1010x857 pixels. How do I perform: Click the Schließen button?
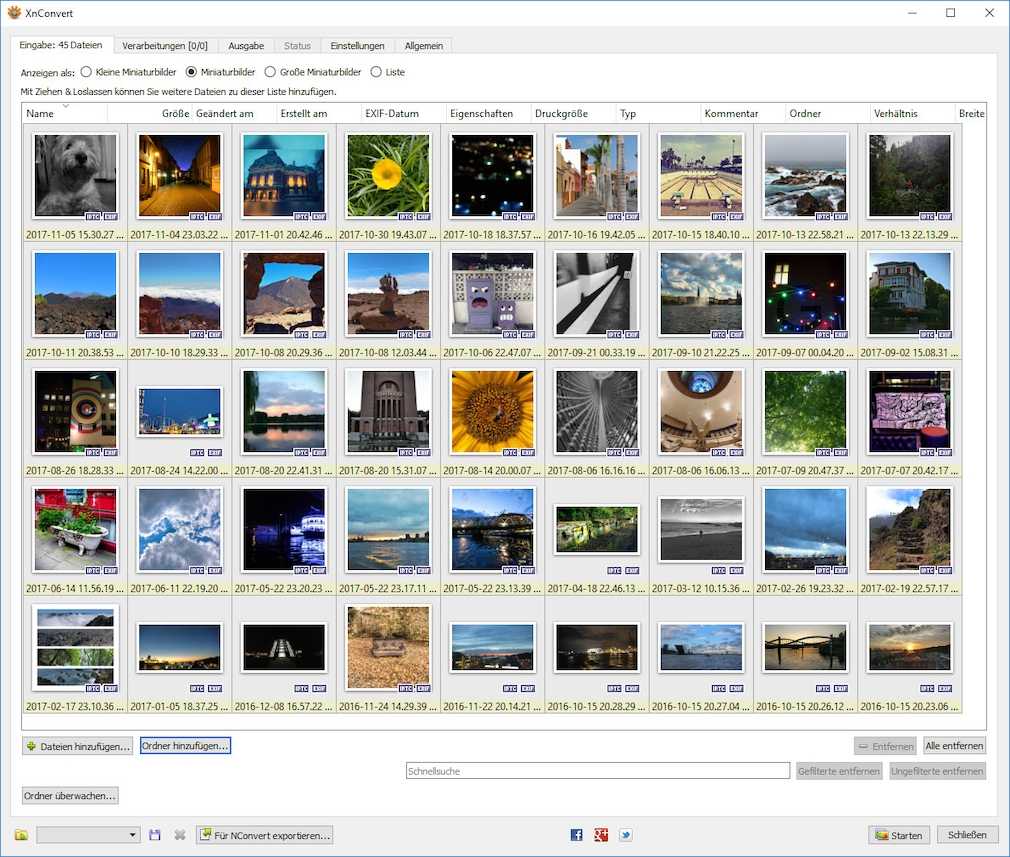[967, 834]
